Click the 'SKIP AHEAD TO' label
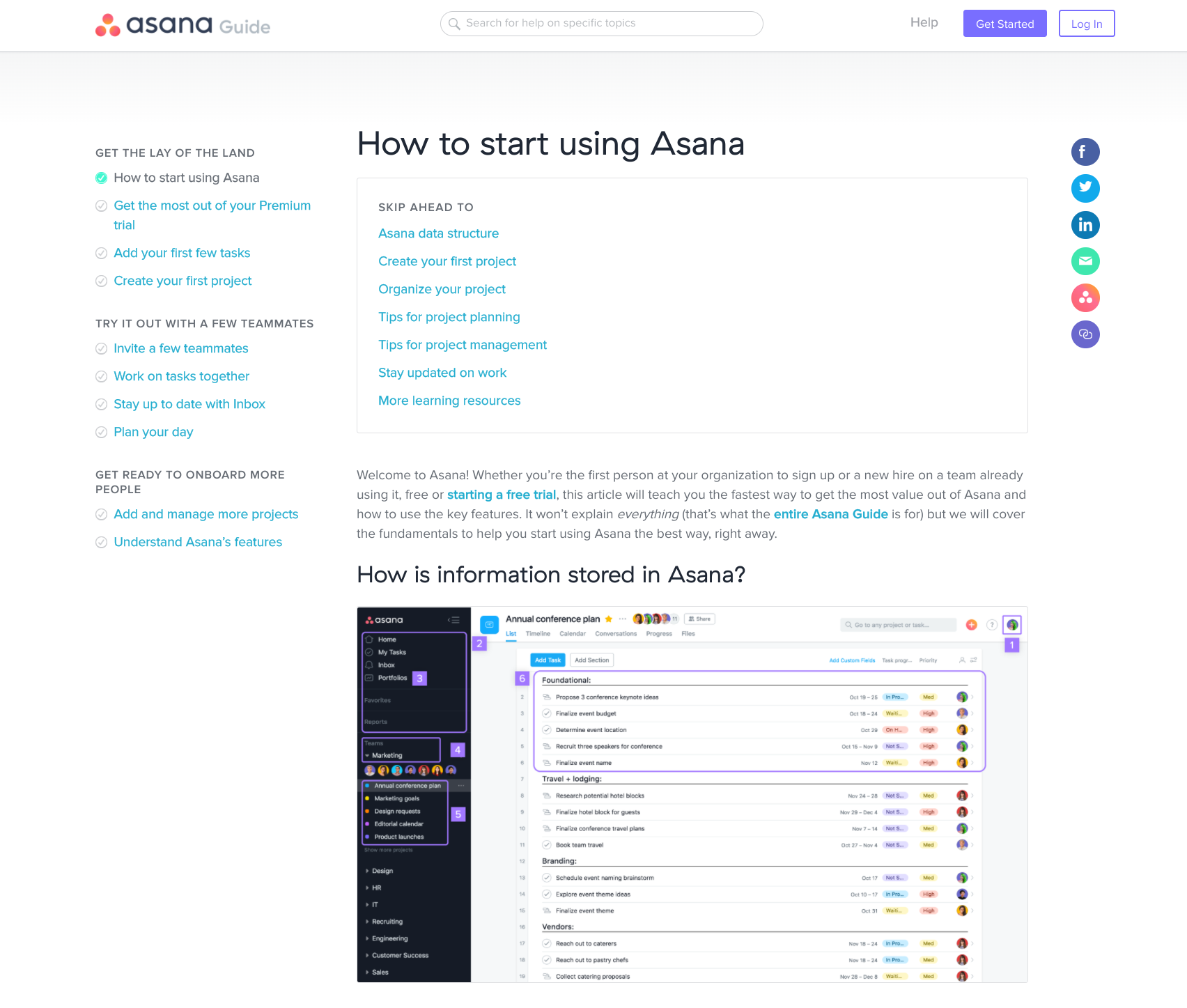The width and height of the screenshot is (1187, 1008). [x=426, y=207]
